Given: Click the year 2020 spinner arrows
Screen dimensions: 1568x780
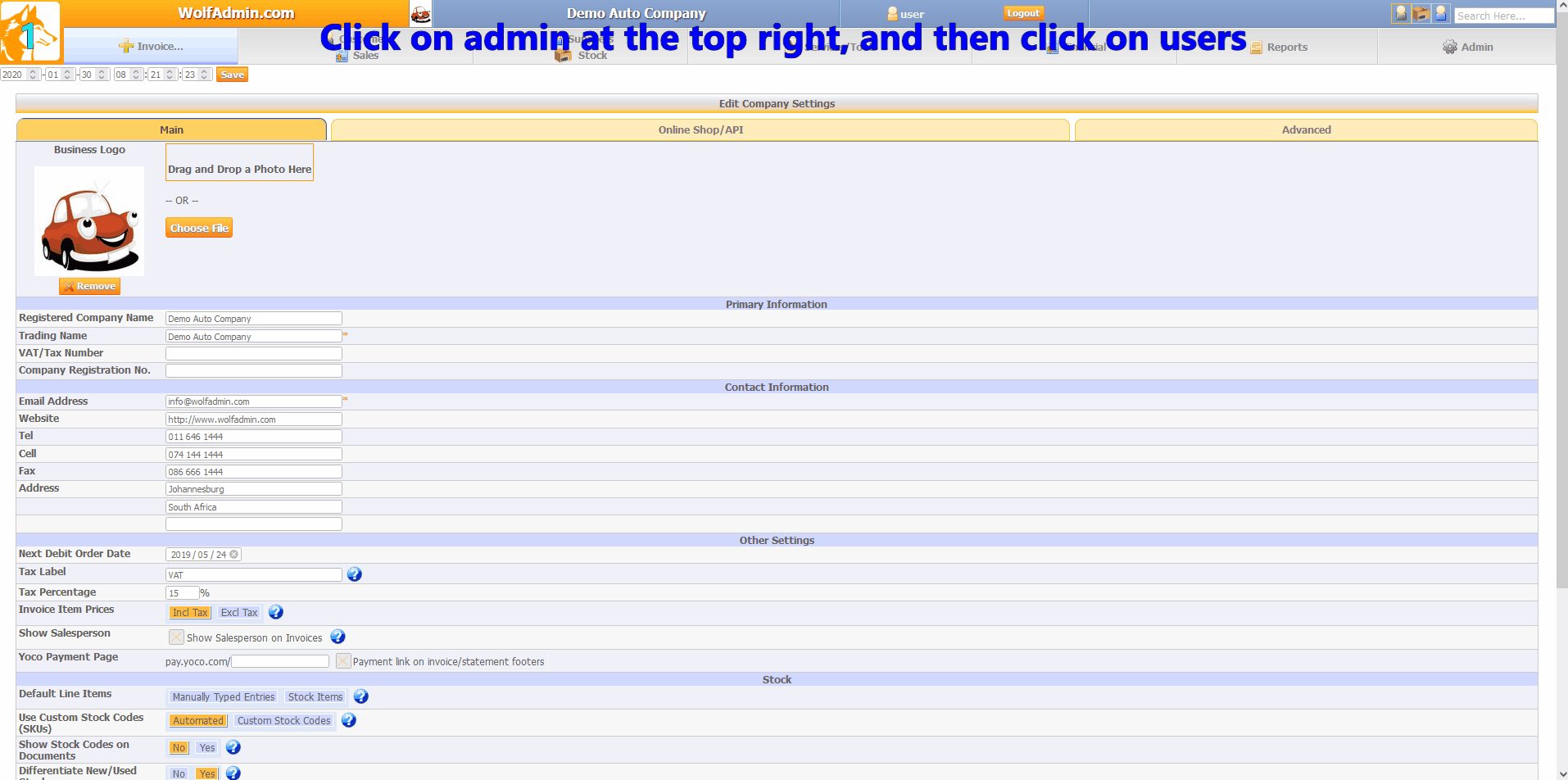Looking at the screenshot, I should click(x=33, y=75).
